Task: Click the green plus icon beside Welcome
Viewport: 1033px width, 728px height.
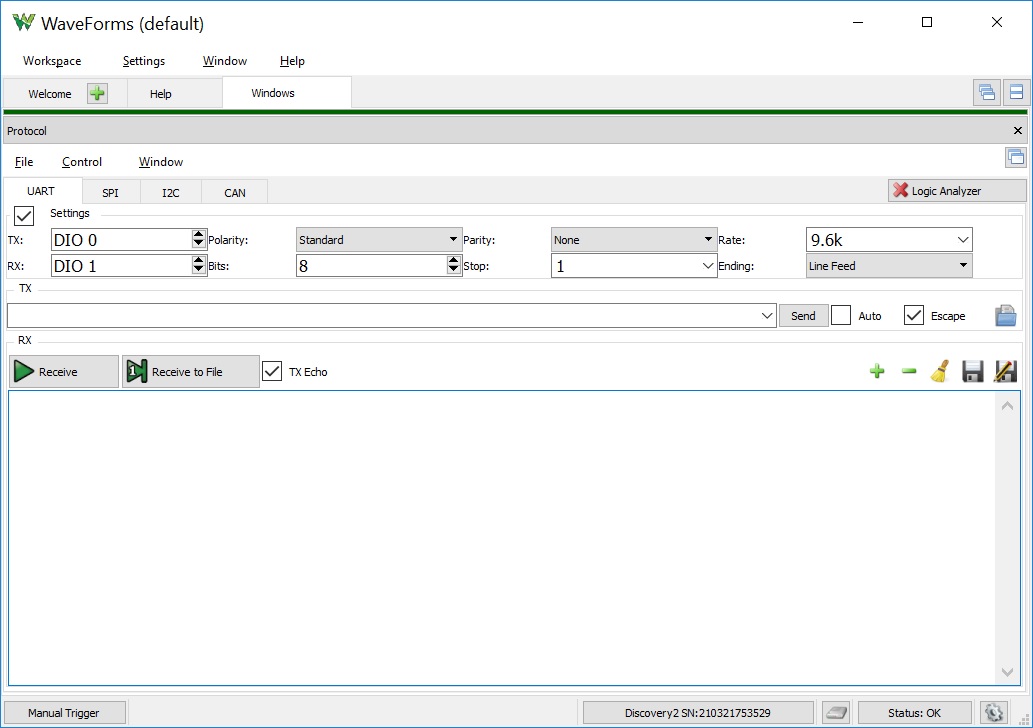Action: click(98, 94)
